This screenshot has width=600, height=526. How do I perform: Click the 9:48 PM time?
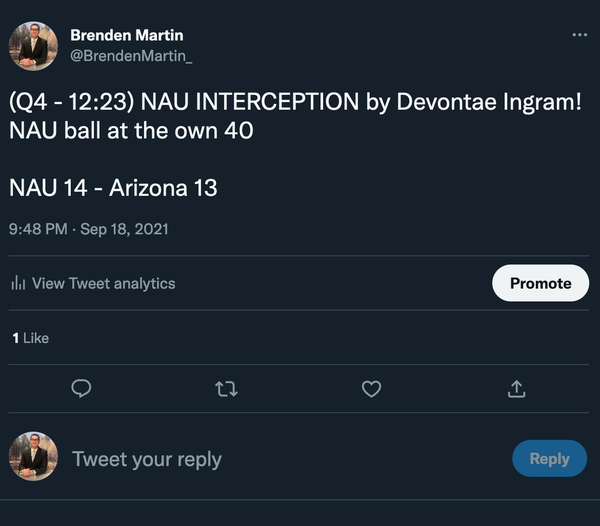pos(38,229)
